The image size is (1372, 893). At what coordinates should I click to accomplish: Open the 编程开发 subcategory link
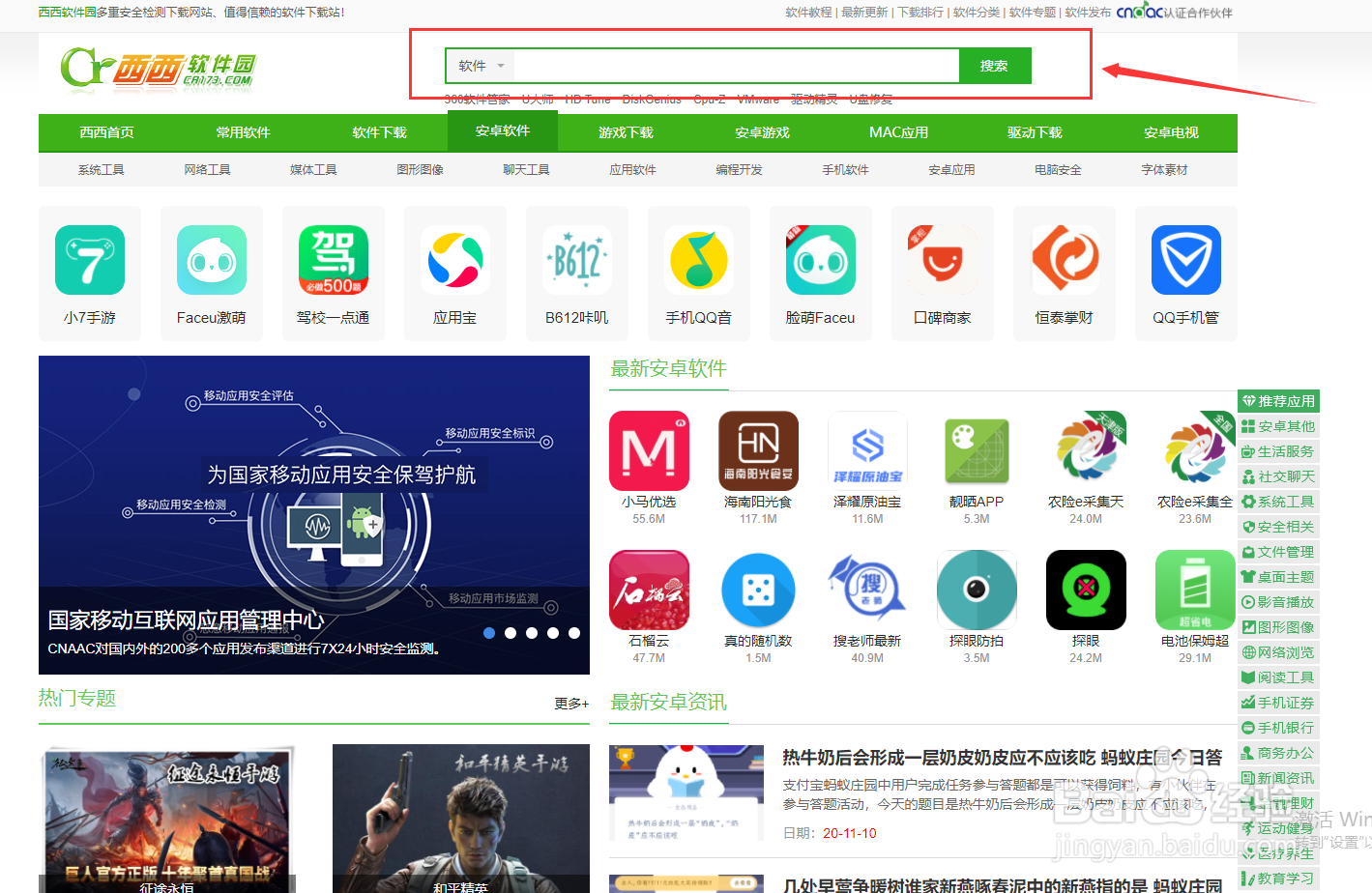(x=740, y=169)
